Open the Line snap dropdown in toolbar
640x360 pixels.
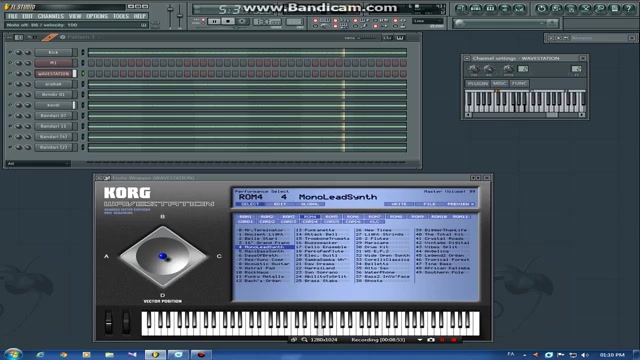428,21
